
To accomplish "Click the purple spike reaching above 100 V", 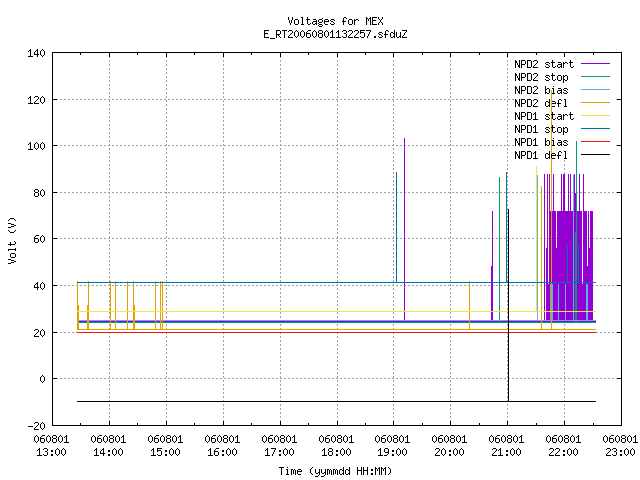I will 404,229.
